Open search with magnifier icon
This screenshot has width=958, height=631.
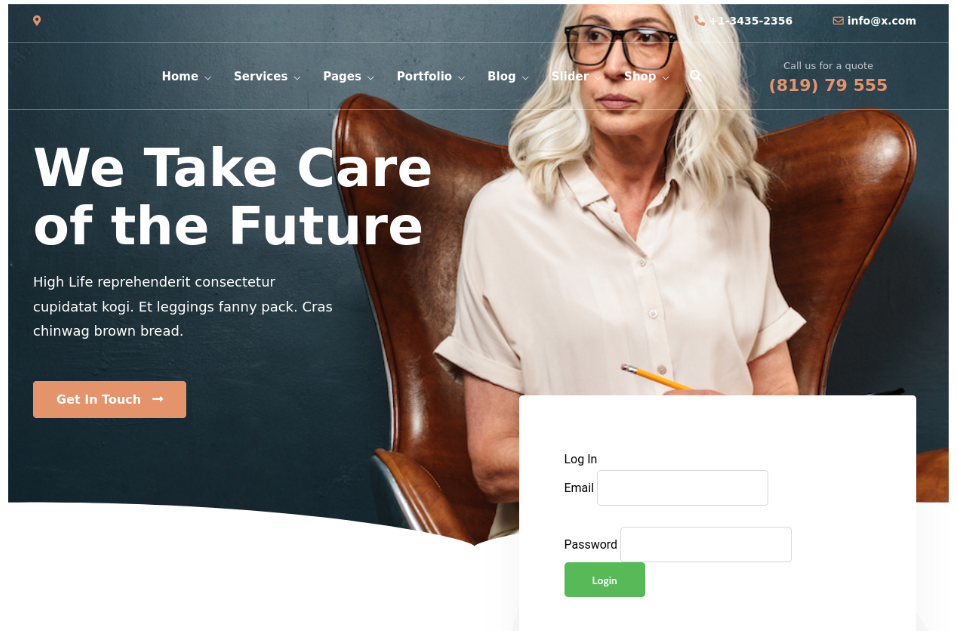[695, 76]
